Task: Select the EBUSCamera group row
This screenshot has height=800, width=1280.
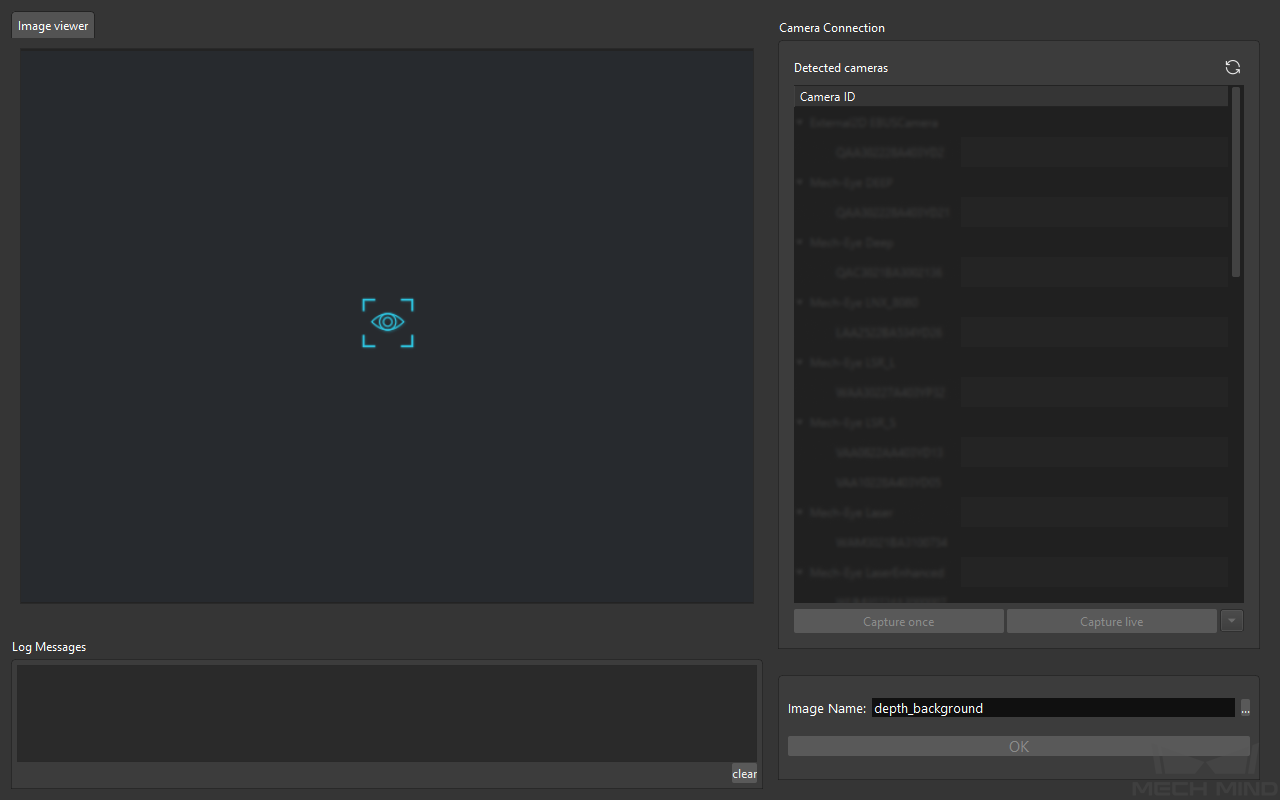Action: coord(1011,122)
